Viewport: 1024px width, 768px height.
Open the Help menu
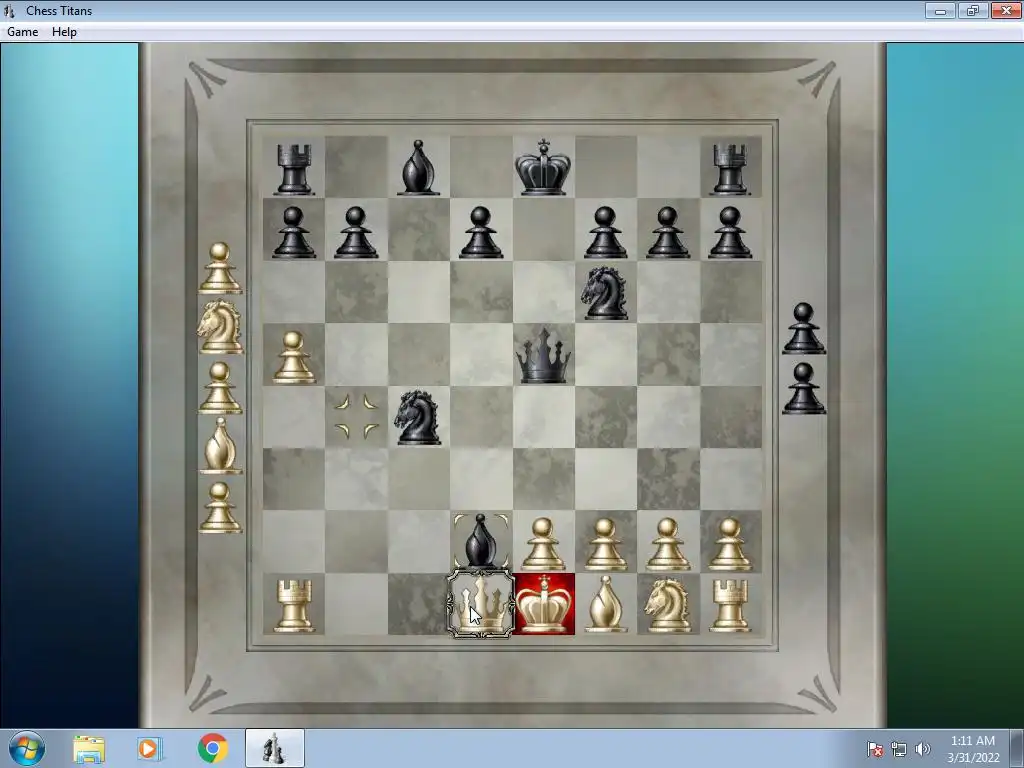tap(64, 32)
